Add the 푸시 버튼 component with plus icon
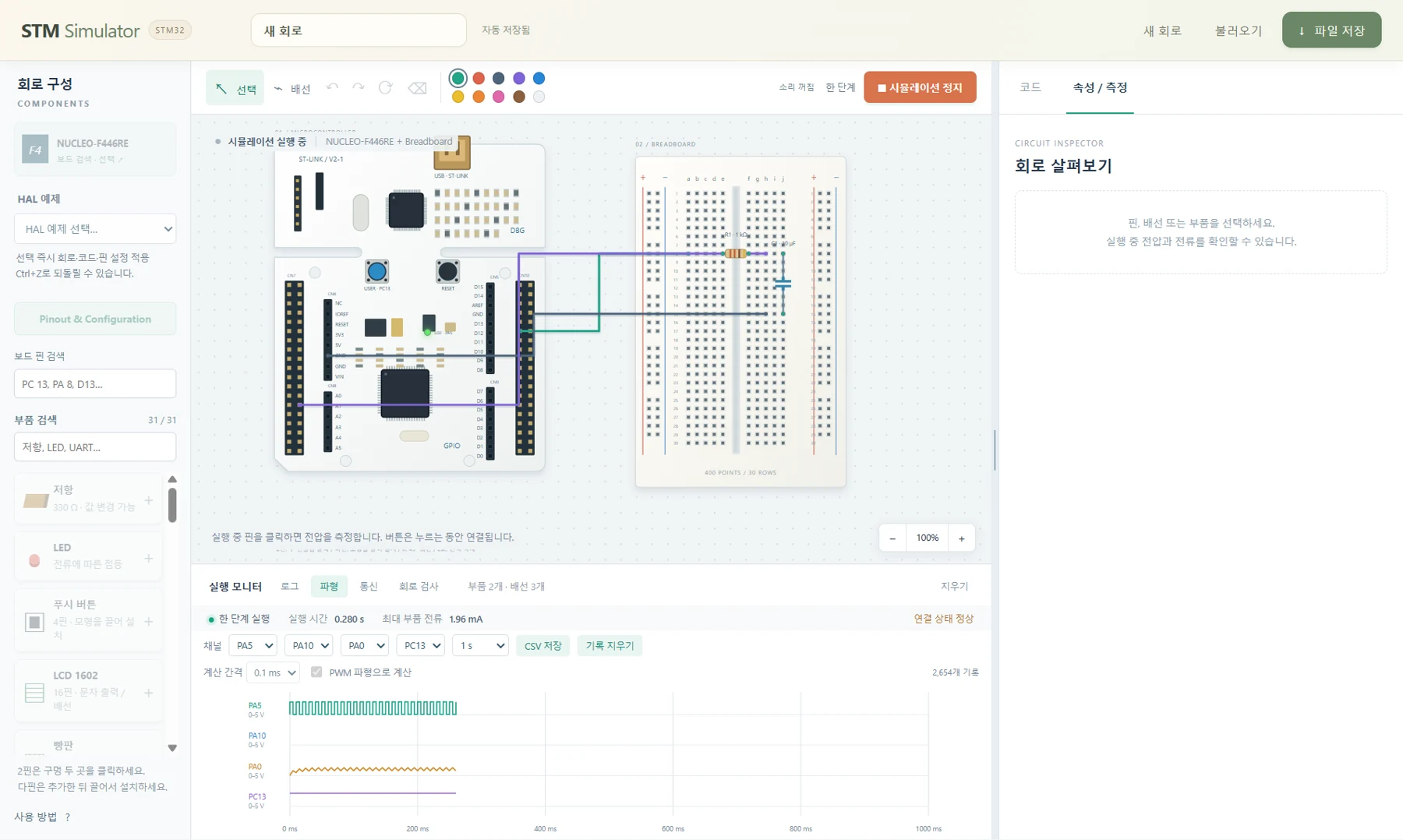The height and width of the screenshot is (840, 1403). [x=149, y=622]
